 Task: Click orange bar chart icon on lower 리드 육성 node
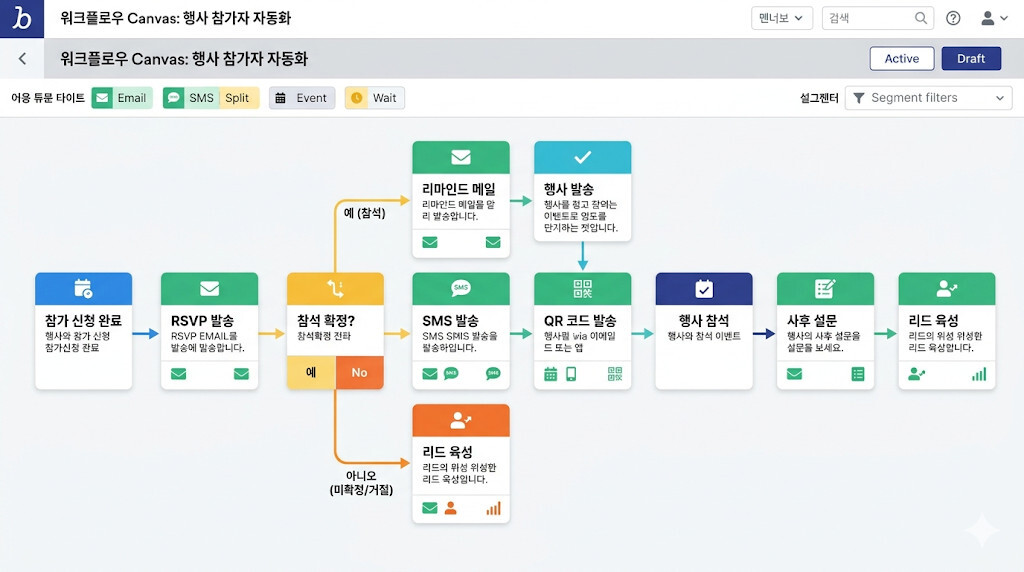pyautogui.click(x=493, y=508)
